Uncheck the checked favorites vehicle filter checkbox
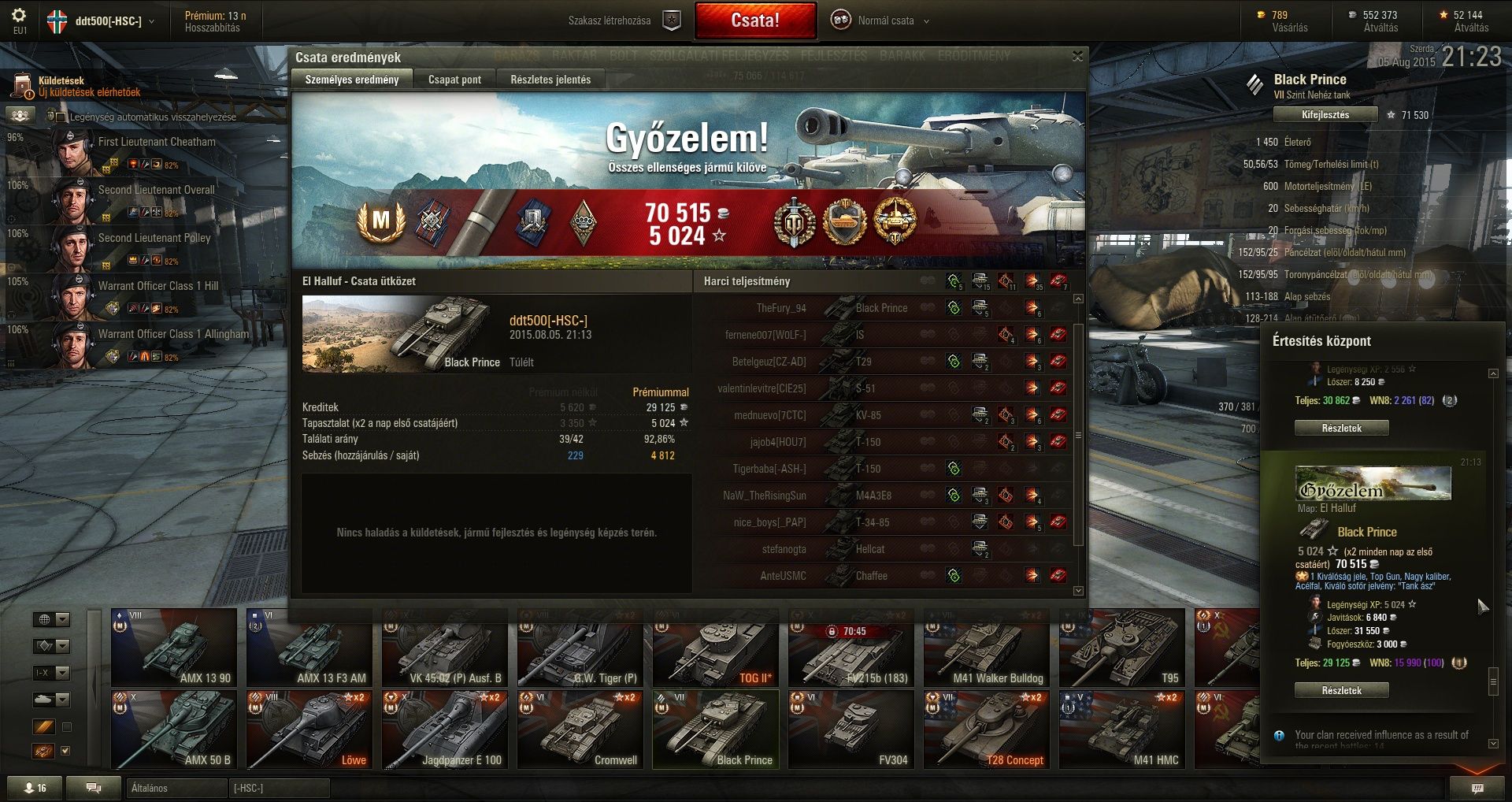Image resolution: width=1512 pixels, height=802 pixels. [66, 751]
